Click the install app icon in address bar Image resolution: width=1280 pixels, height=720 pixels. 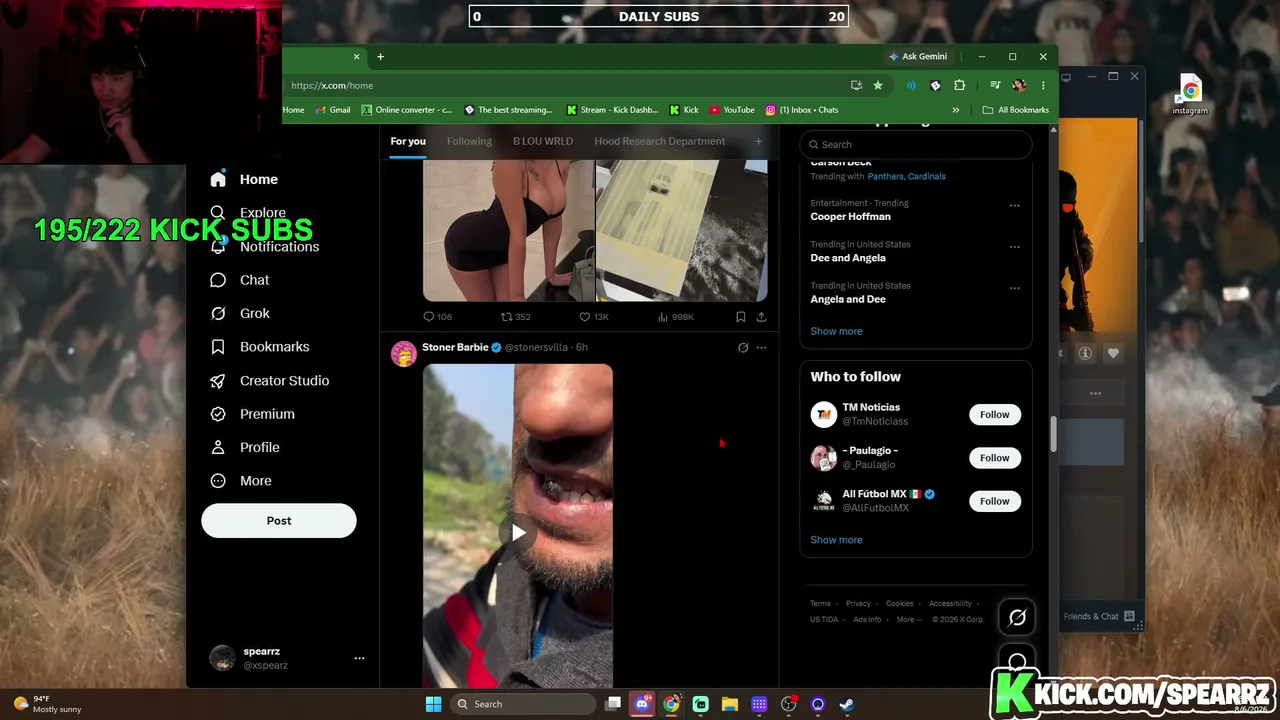(856, 85)
